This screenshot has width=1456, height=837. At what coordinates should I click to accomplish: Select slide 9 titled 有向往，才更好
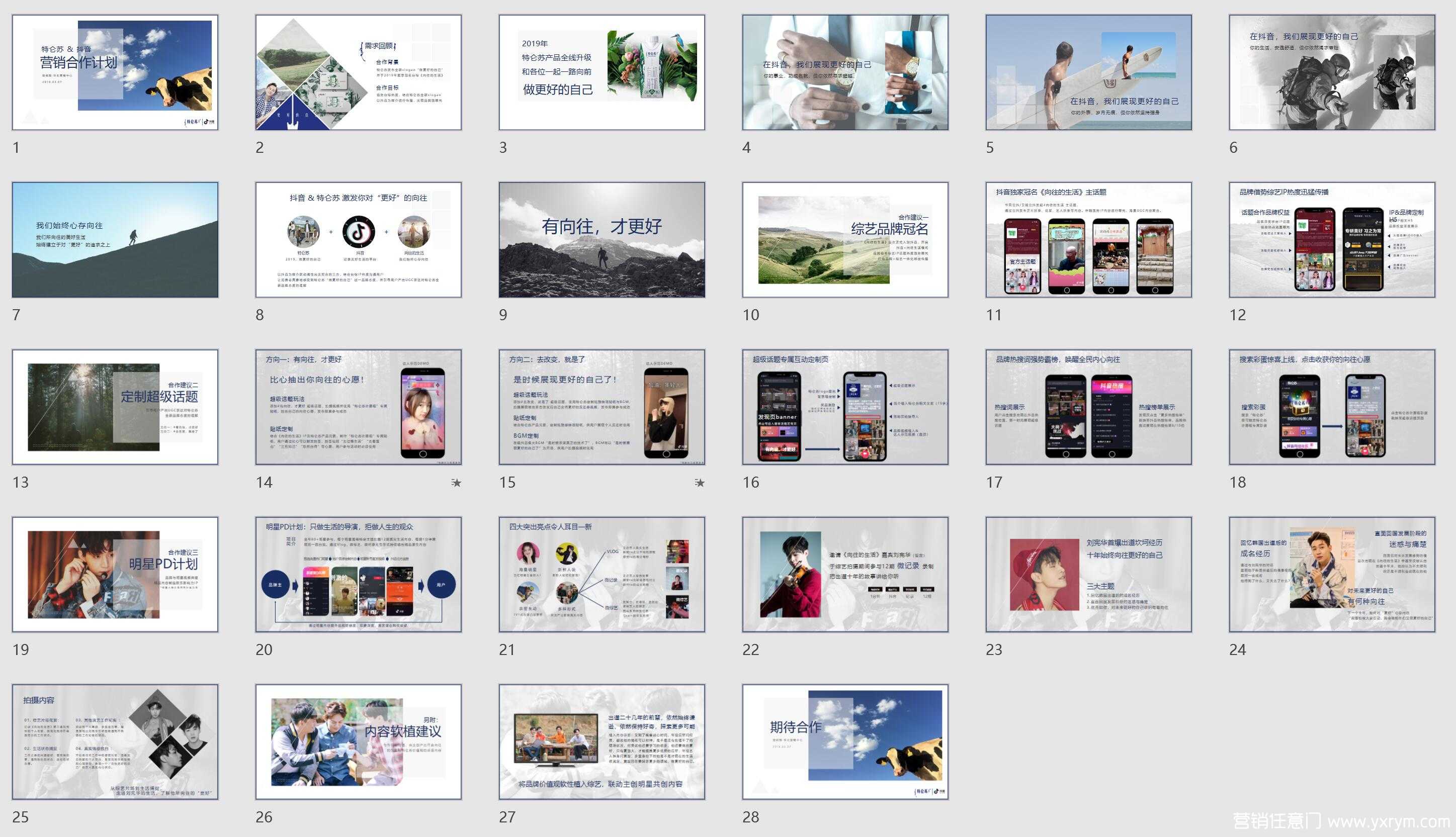[602, 240]
